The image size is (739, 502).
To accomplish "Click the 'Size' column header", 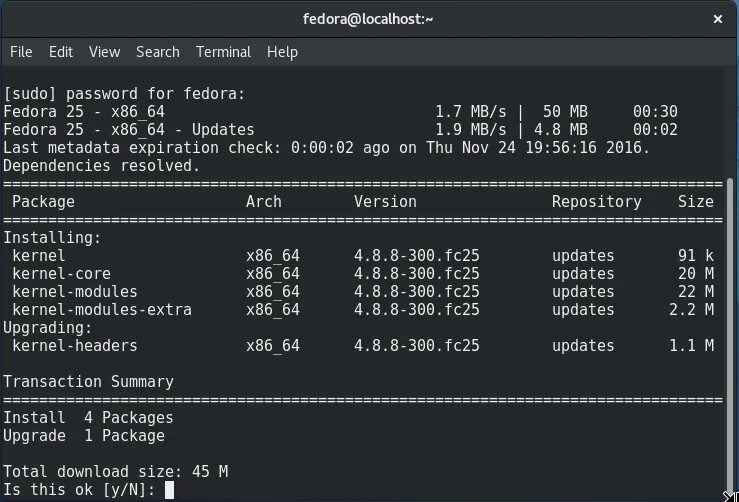I will [x=696, y=202].
